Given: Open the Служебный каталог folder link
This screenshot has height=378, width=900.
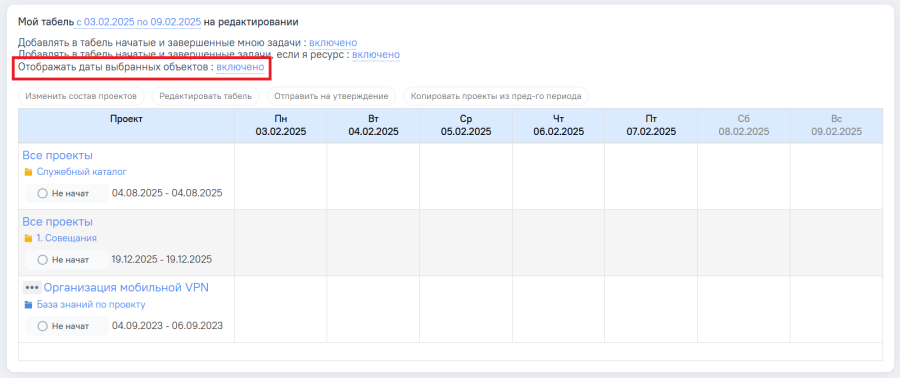Looking at the screenshot, I should [x=82, y=172].
